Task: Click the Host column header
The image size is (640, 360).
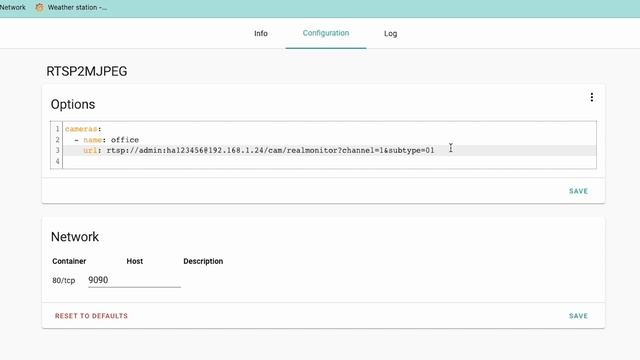Action: (x=135, y=261)
